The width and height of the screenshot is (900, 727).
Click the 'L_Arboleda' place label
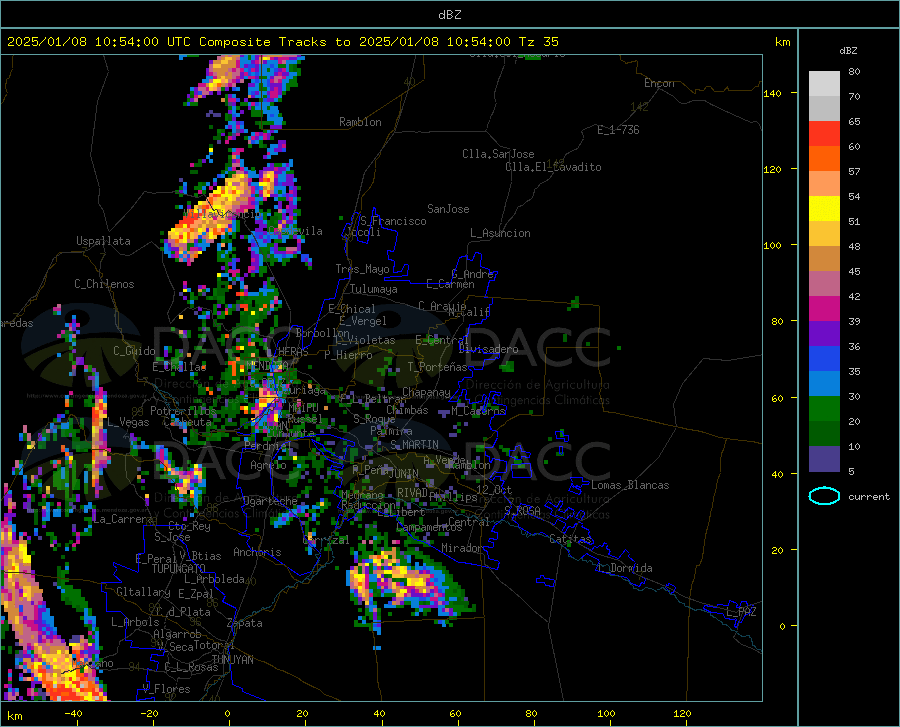214,579
